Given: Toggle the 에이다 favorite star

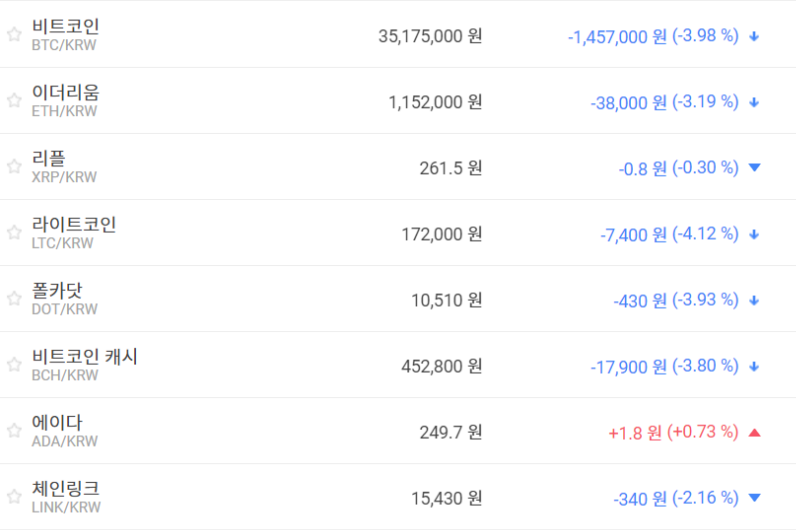Looking at the screenshot, I should click(14, 431).
